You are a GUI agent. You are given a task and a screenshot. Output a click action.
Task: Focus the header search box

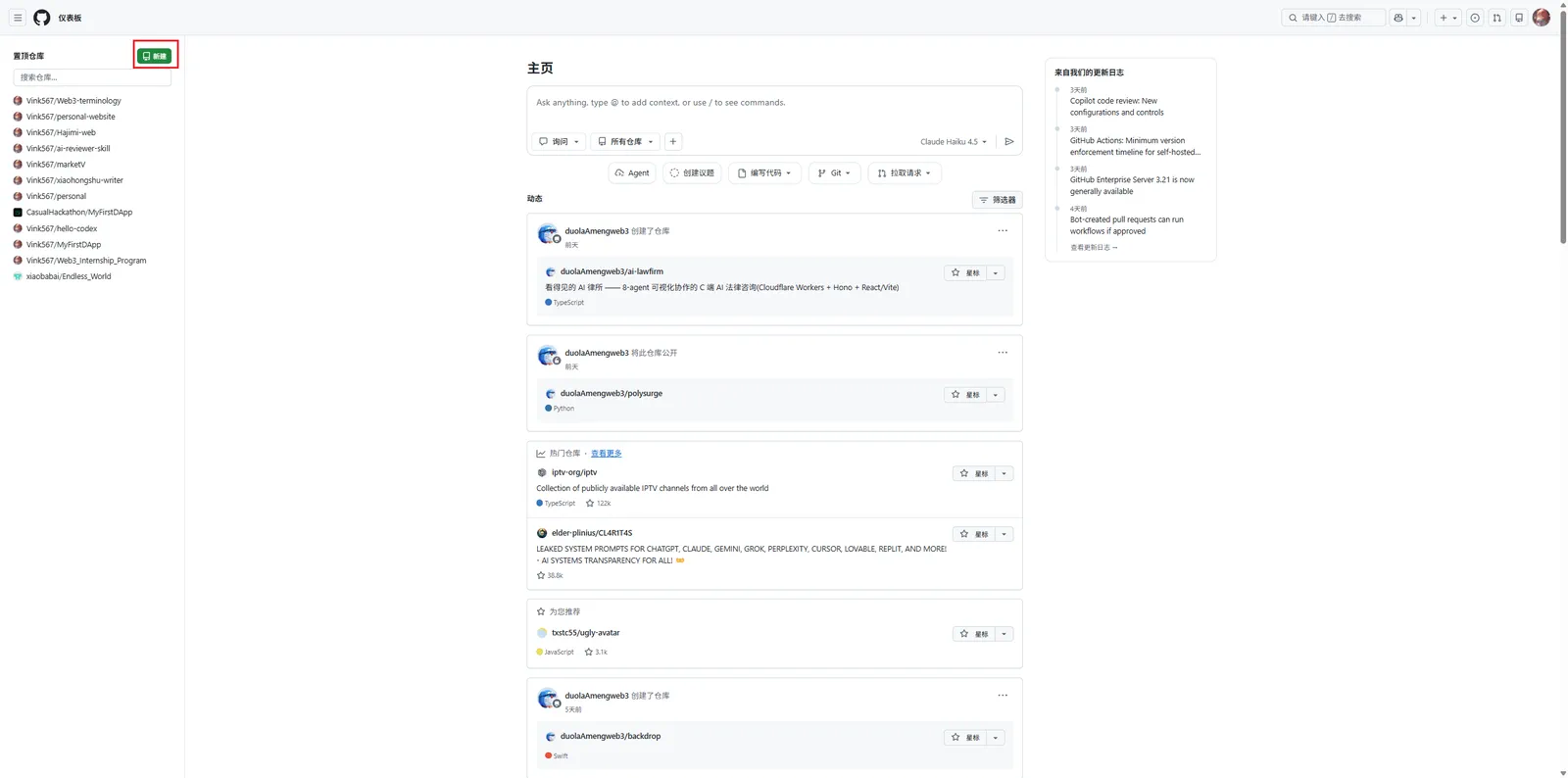click(1333, 18)
